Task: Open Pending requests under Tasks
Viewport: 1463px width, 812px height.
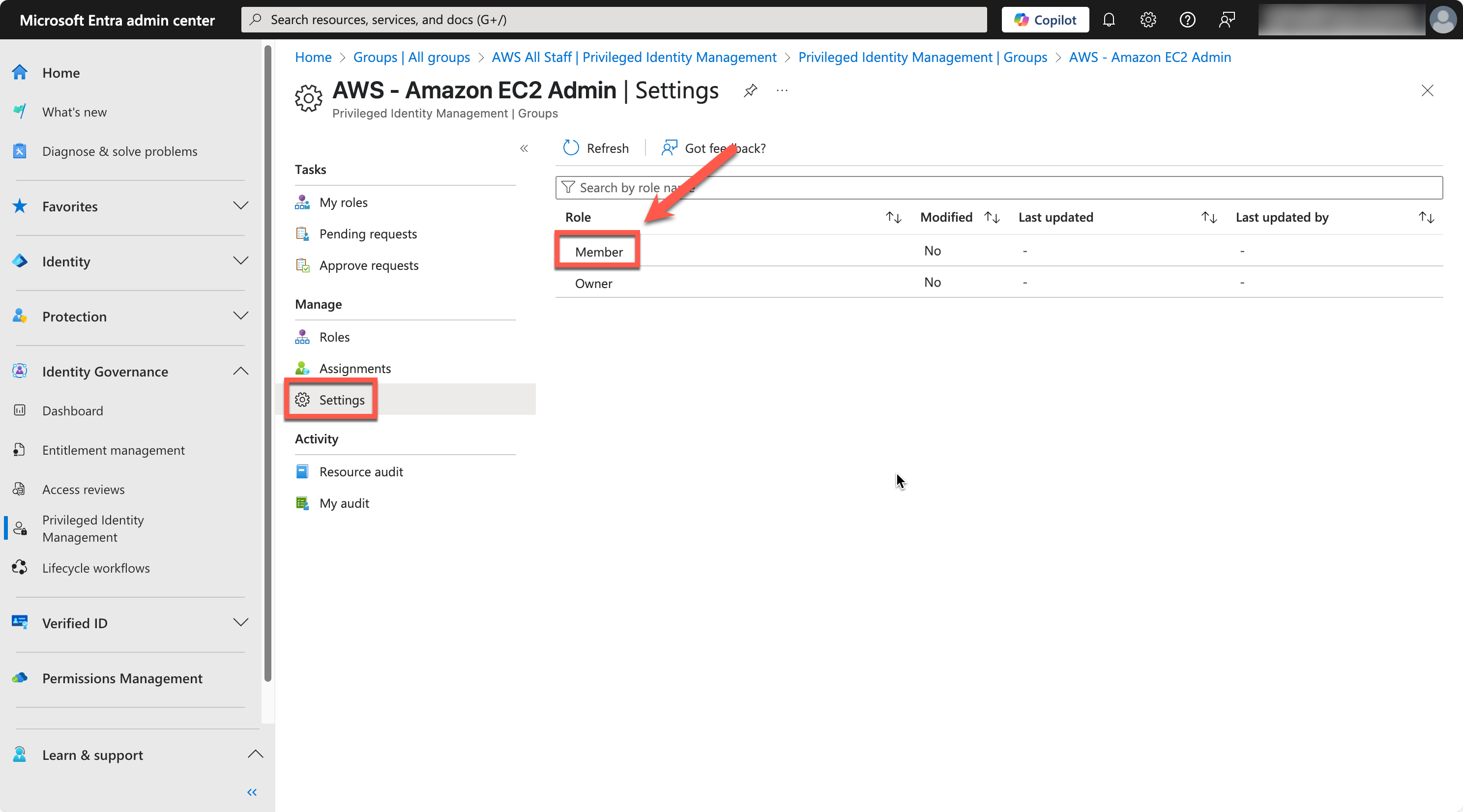Action: 368,233
